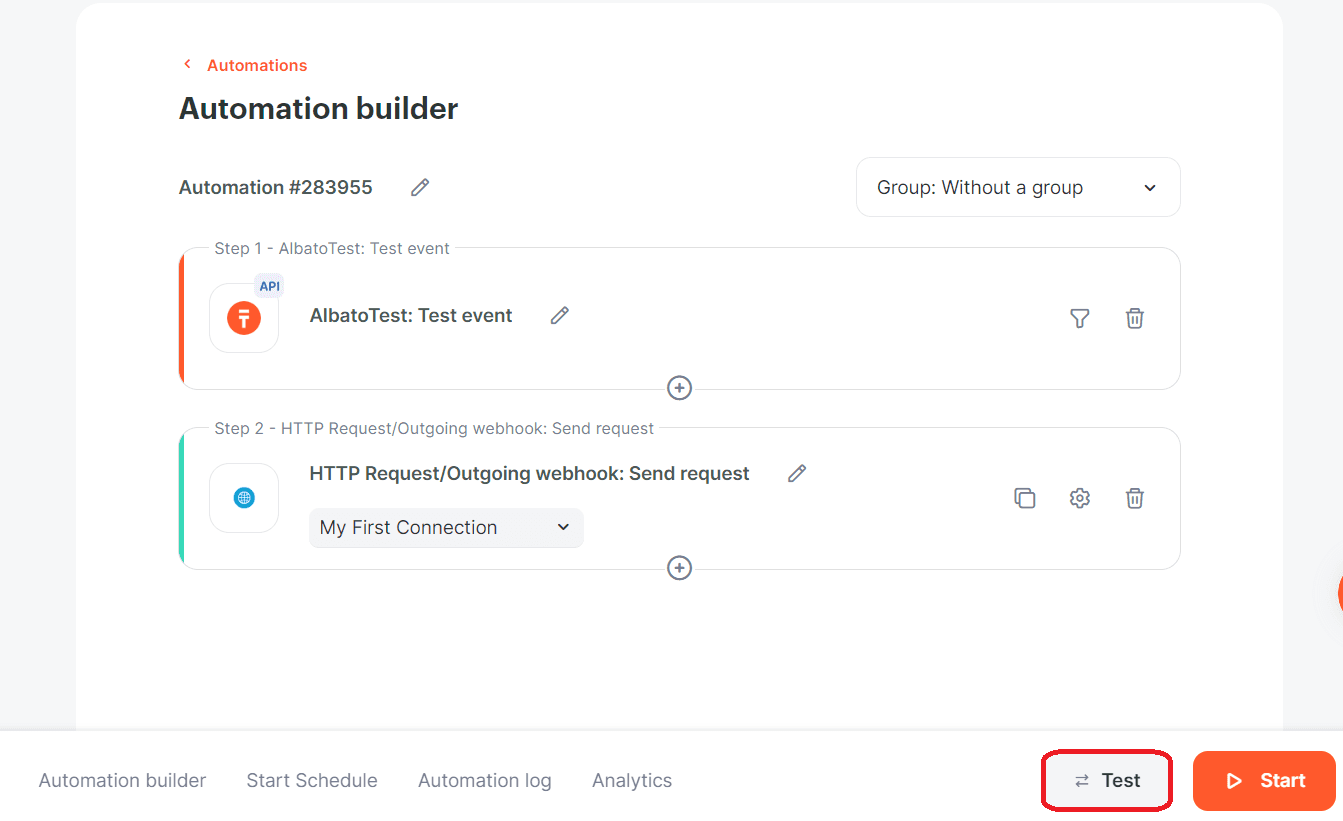Delete the AlbatoTest trigger step

click(1135, 318)
